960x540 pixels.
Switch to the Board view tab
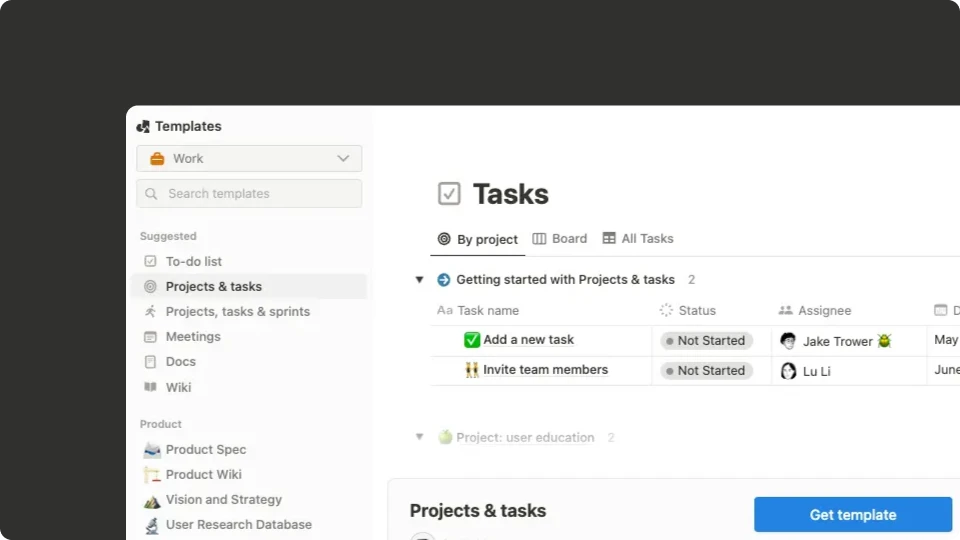560,239
